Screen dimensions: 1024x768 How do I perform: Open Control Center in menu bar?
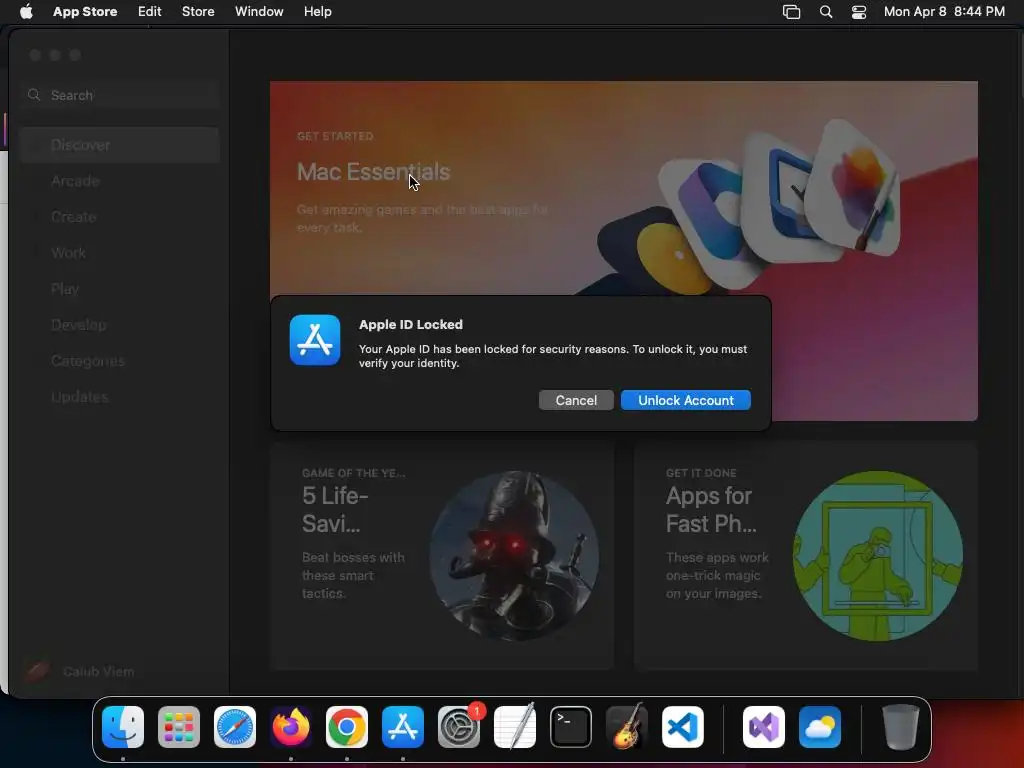click(x=859, y=12)
